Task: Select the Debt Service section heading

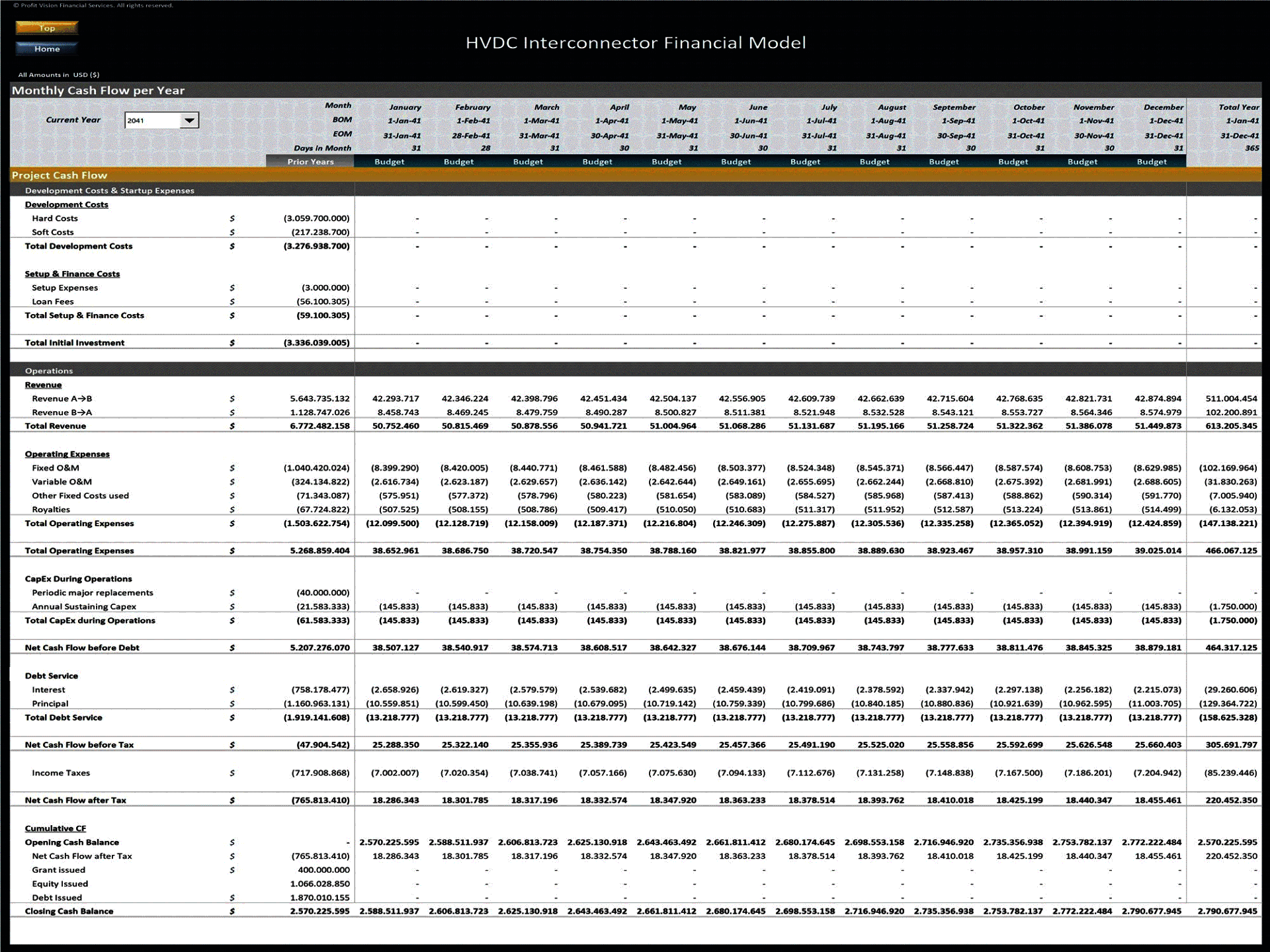Action: click(x=50, y=676)
